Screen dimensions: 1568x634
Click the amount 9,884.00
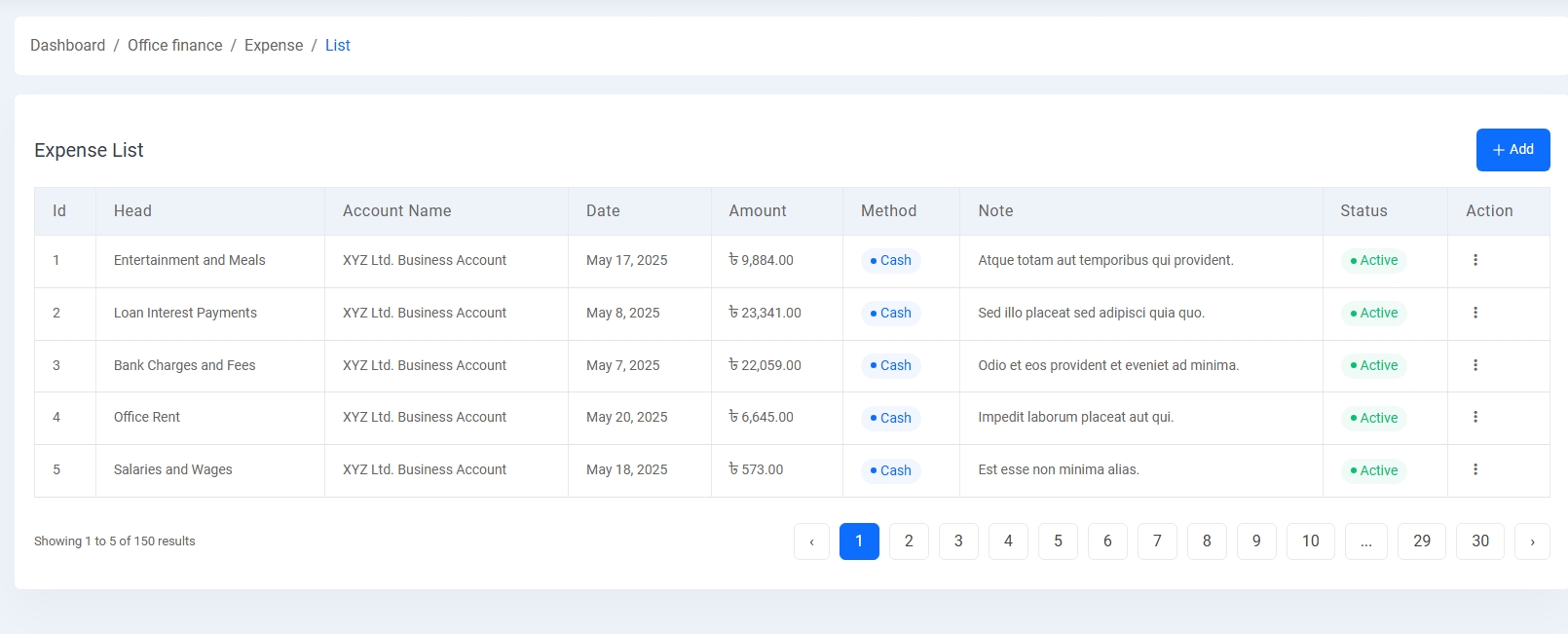pos(762,260)
